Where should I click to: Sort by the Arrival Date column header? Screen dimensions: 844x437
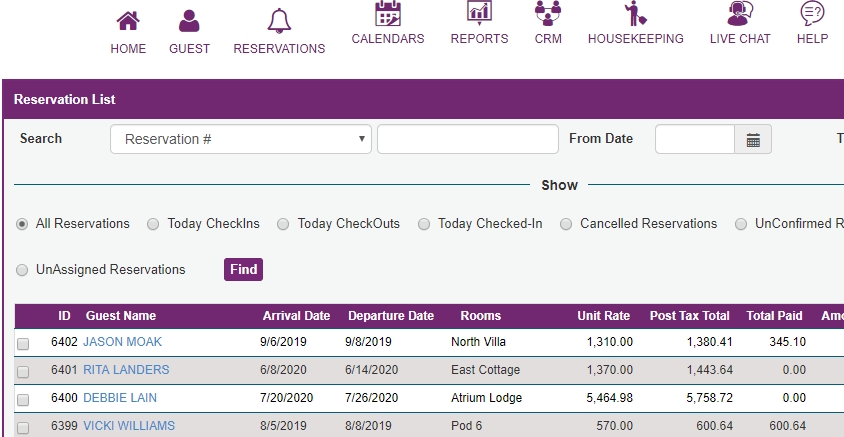point(296,316)
